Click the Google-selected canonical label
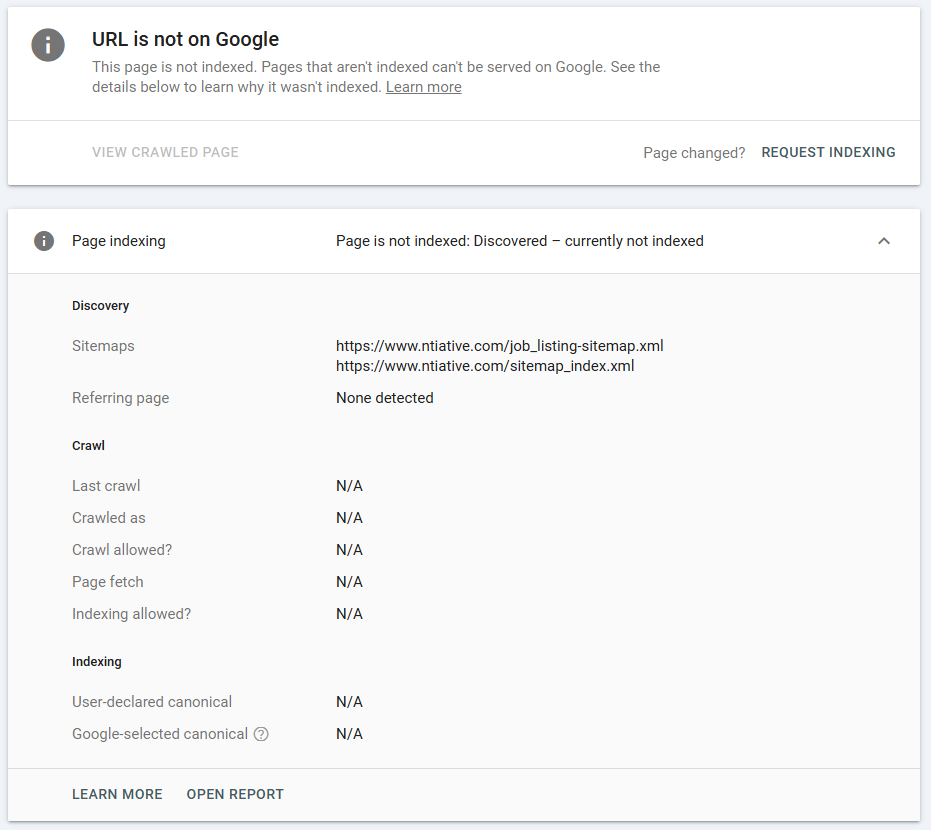931x830 pixels. click(x=160, y=734)
